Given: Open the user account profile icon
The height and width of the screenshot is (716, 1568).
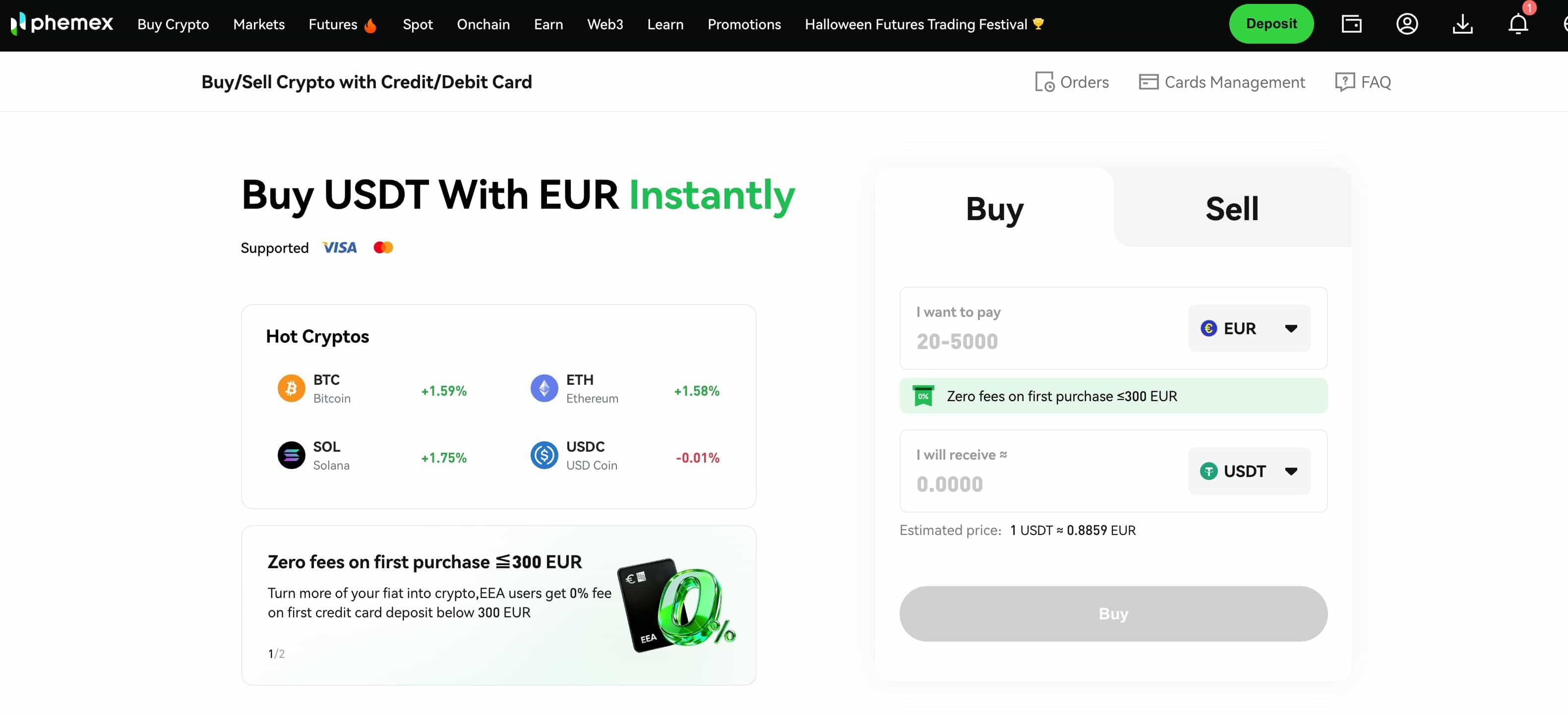Looking at the screenshot, I should [x=1407, y=24].
